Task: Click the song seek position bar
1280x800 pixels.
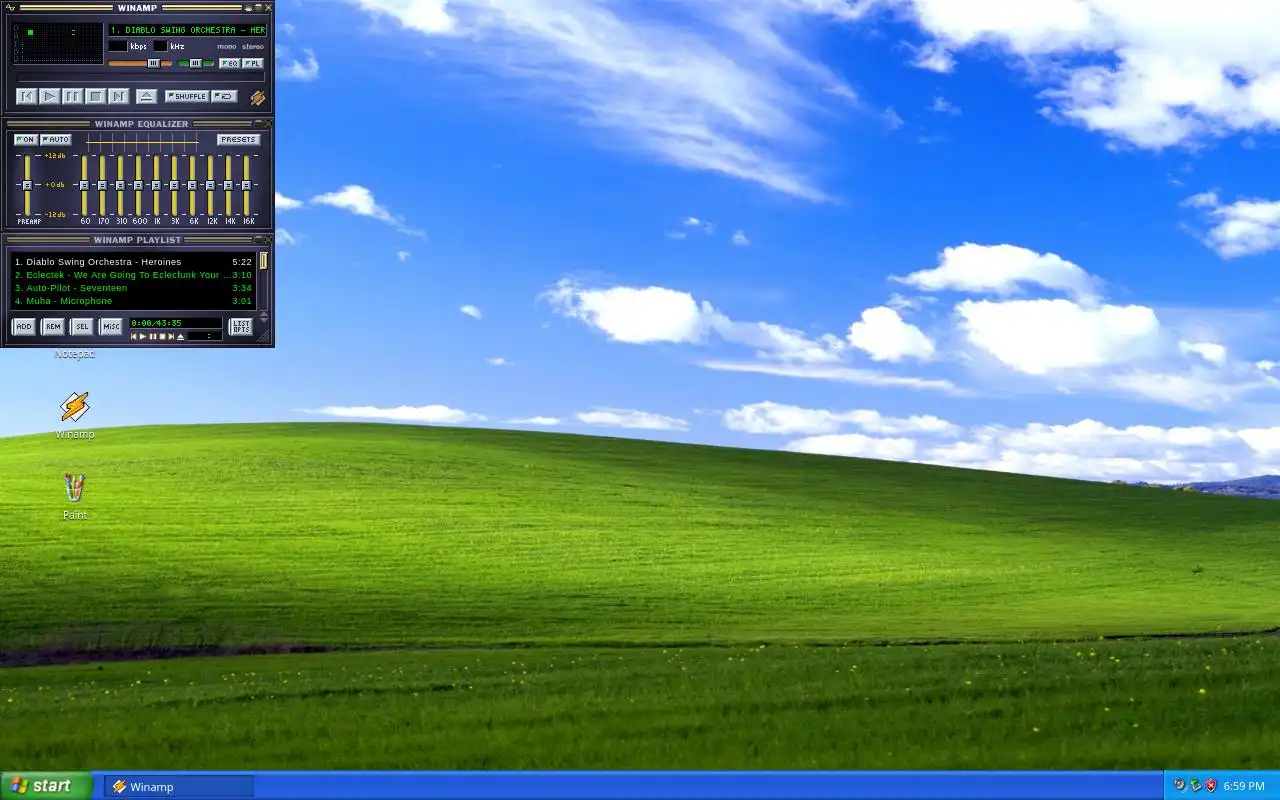Action: 141,78
